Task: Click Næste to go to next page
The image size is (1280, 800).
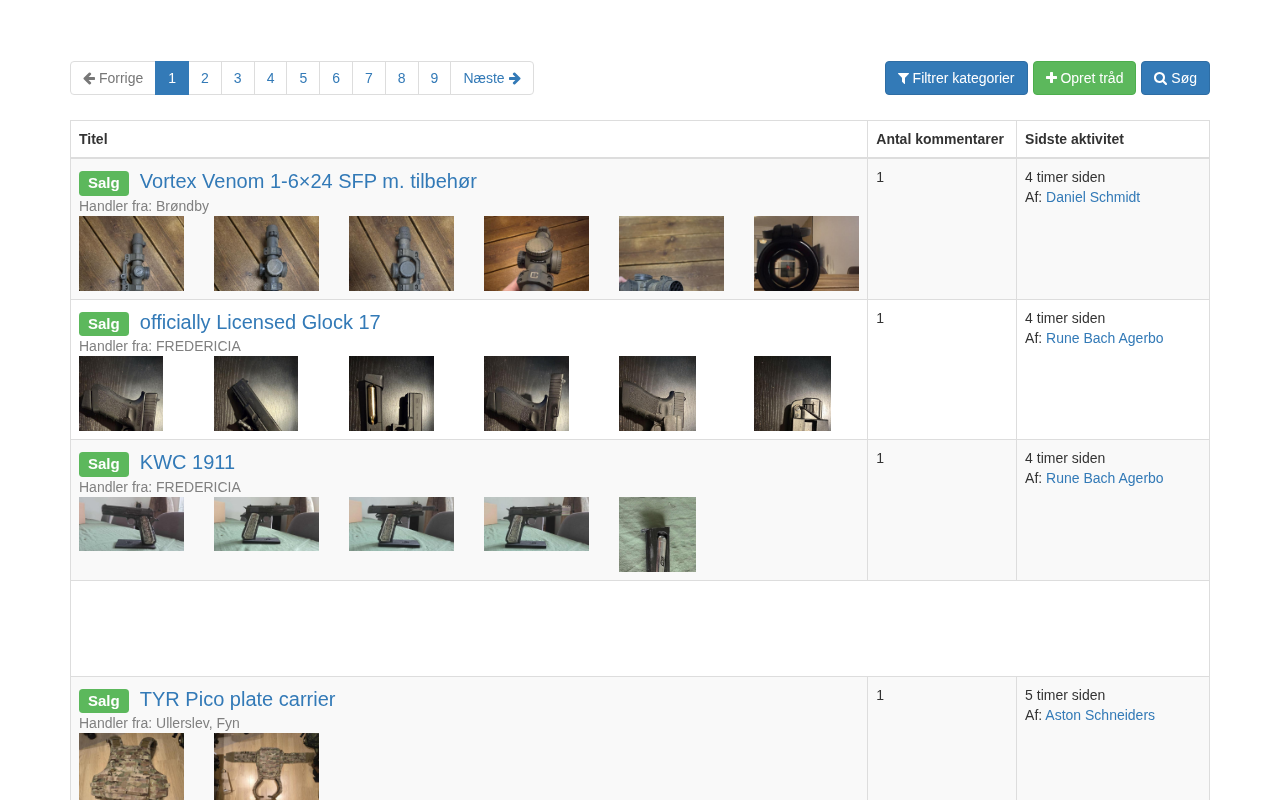Action: (492, 78)
